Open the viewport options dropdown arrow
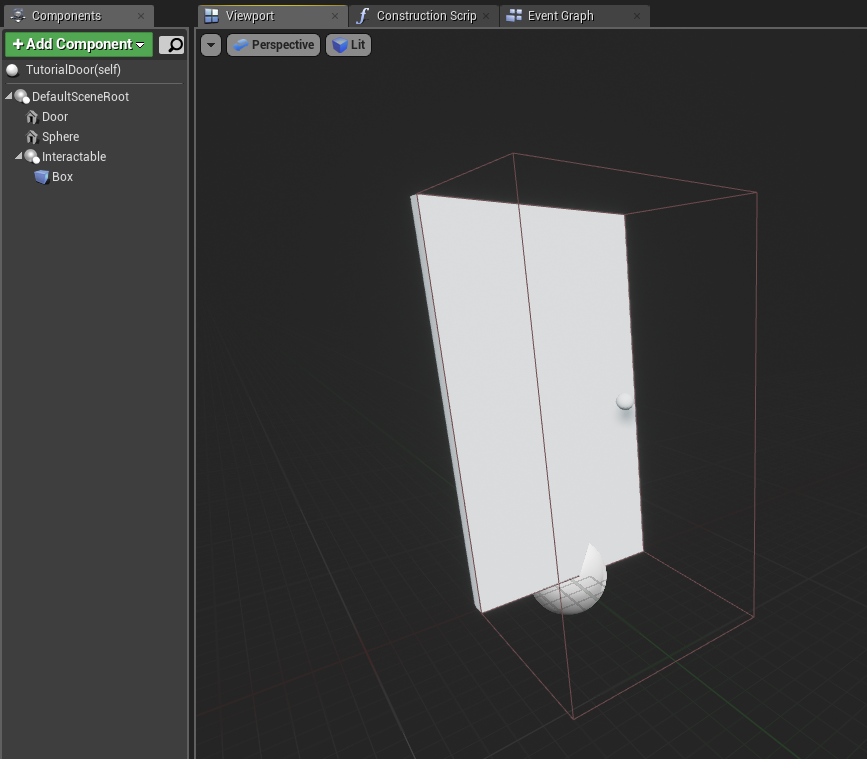Screen dimensions: 867x759 click(211, 45)
